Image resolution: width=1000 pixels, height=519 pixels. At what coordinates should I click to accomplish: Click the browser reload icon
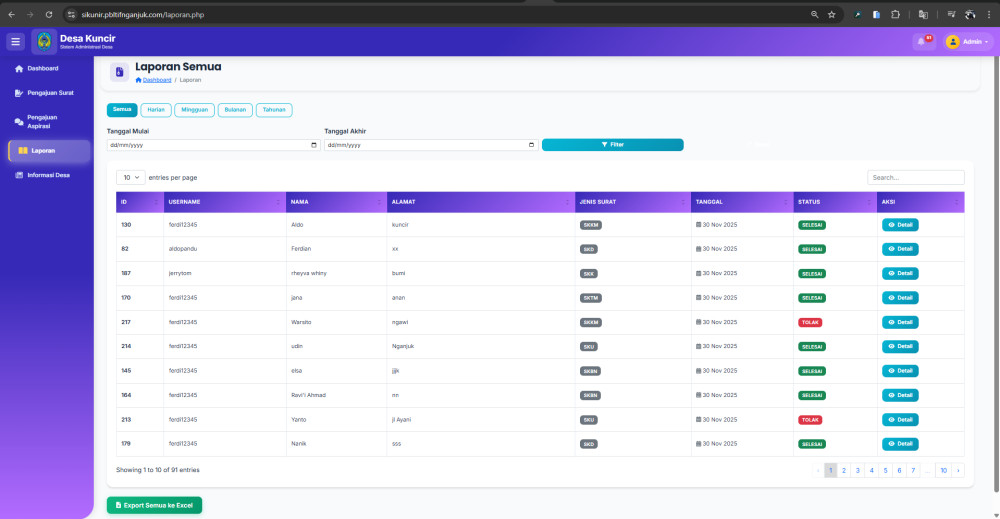[47, 15]
